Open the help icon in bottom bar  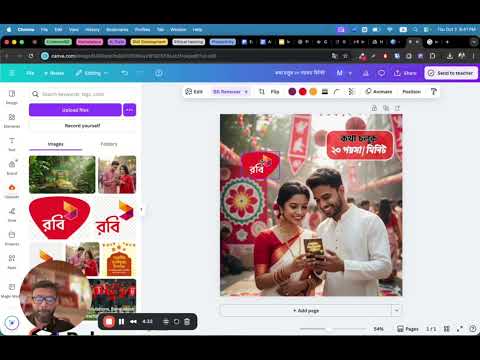(472, 329)
